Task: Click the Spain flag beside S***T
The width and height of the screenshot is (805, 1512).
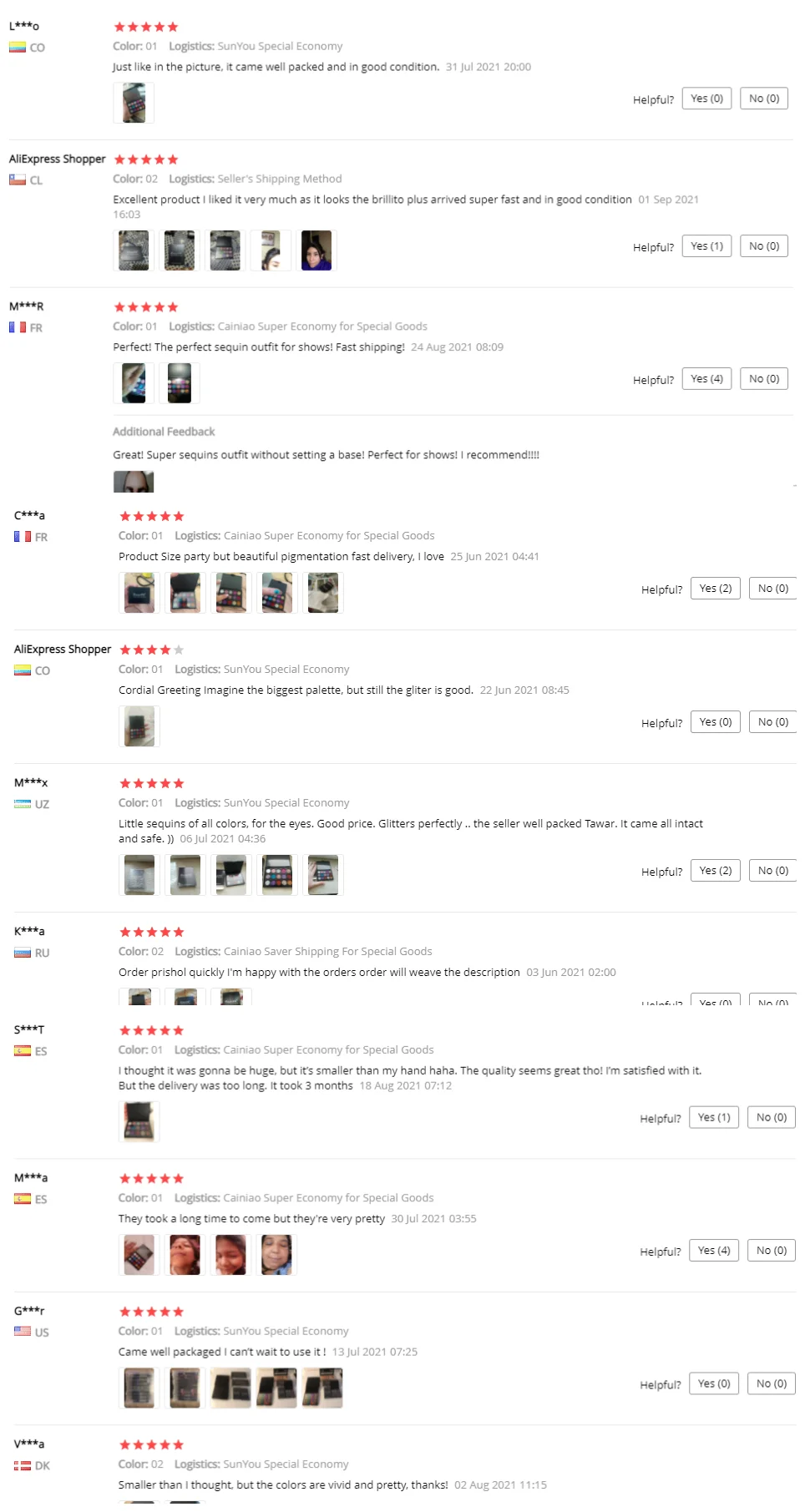Action: click(23, 1051)
